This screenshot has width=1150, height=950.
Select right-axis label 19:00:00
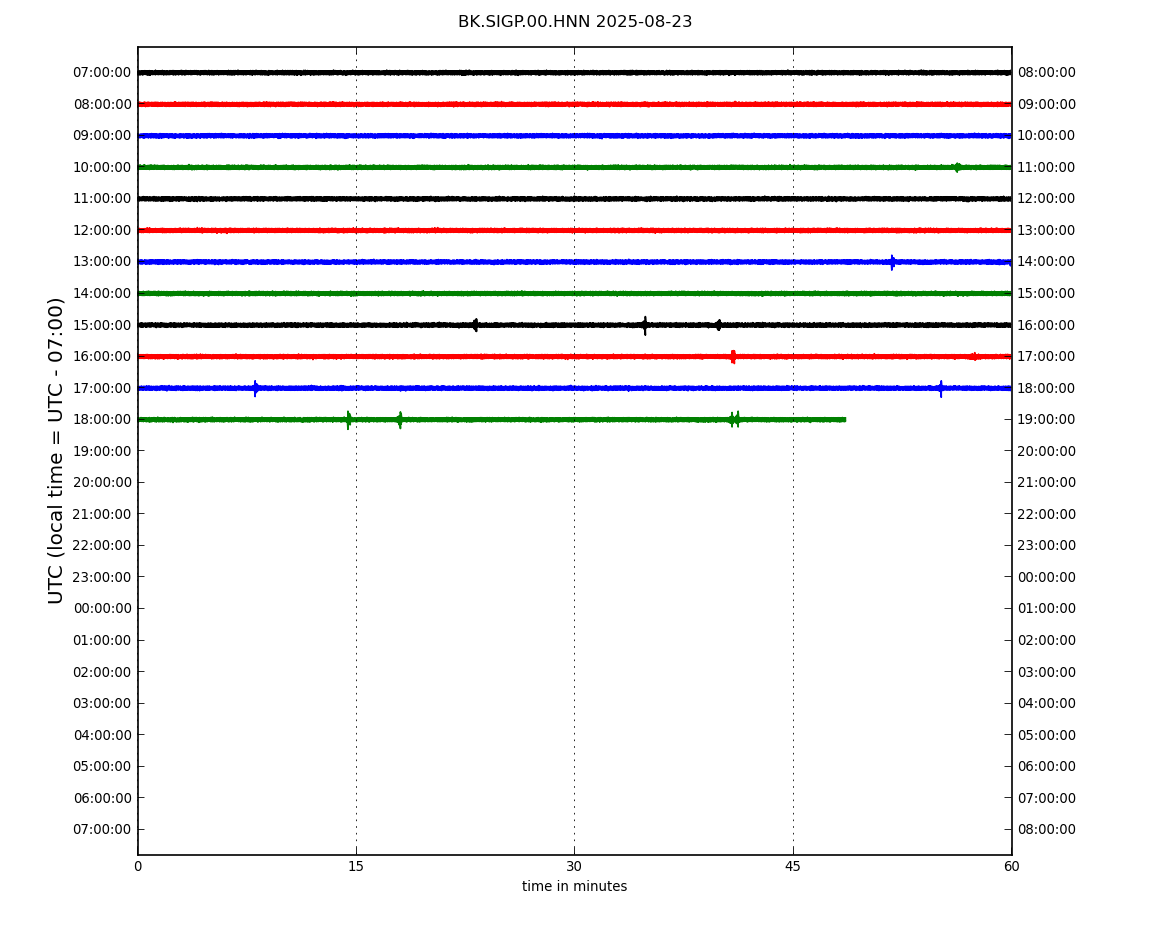(1047, 420)
